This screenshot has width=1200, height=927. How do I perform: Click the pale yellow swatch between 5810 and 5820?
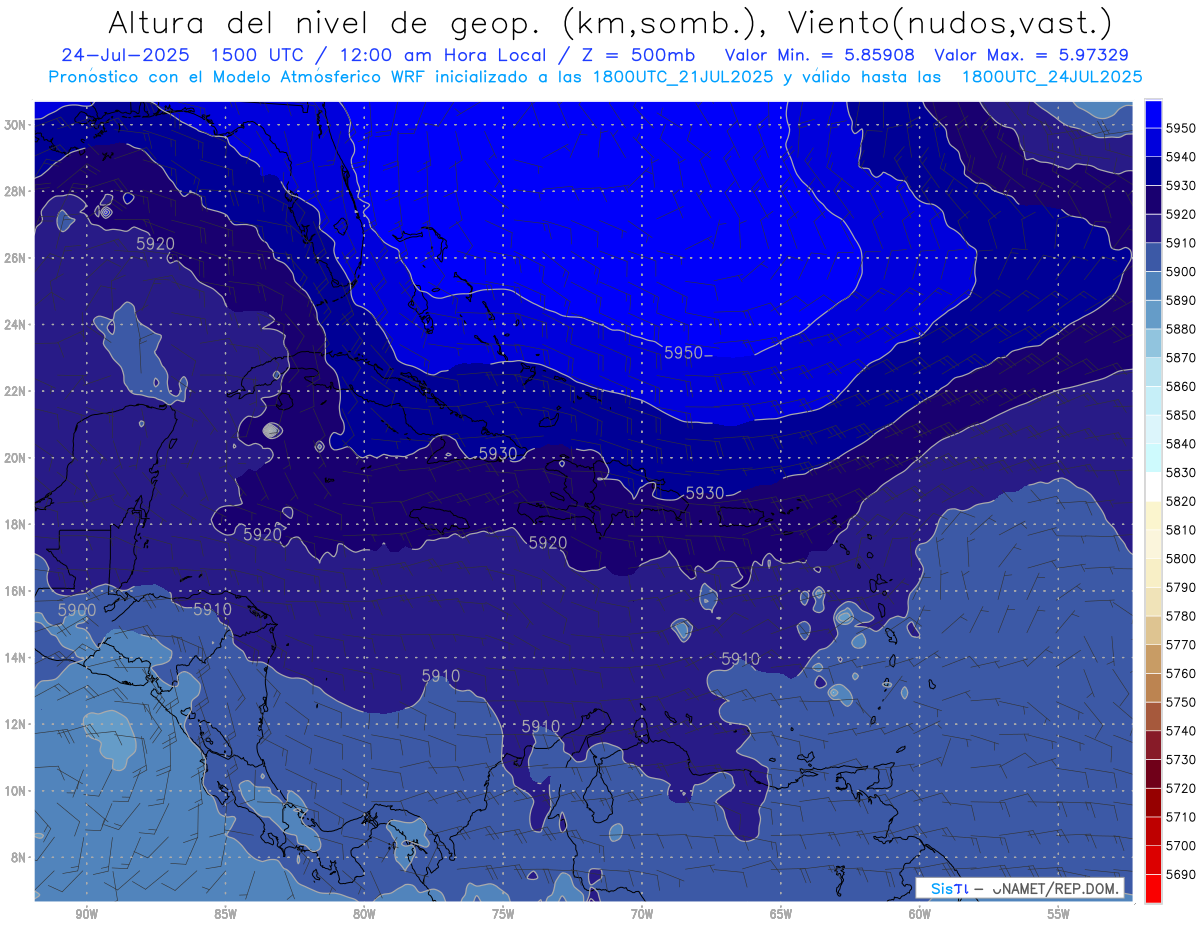click(1153, 515)
